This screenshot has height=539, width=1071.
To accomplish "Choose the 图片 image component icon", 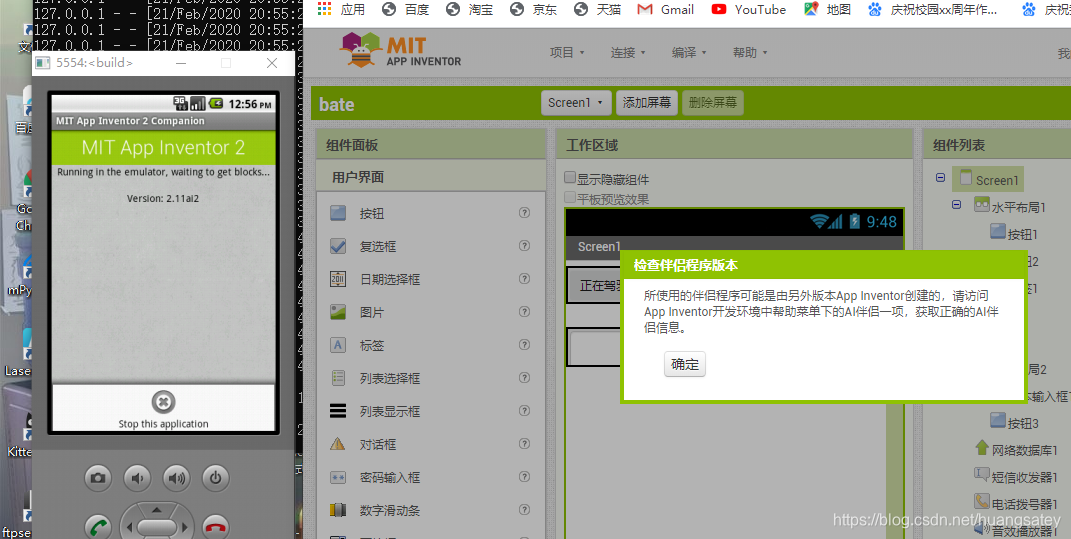I will pyautogui.click(x=338, y=312).
